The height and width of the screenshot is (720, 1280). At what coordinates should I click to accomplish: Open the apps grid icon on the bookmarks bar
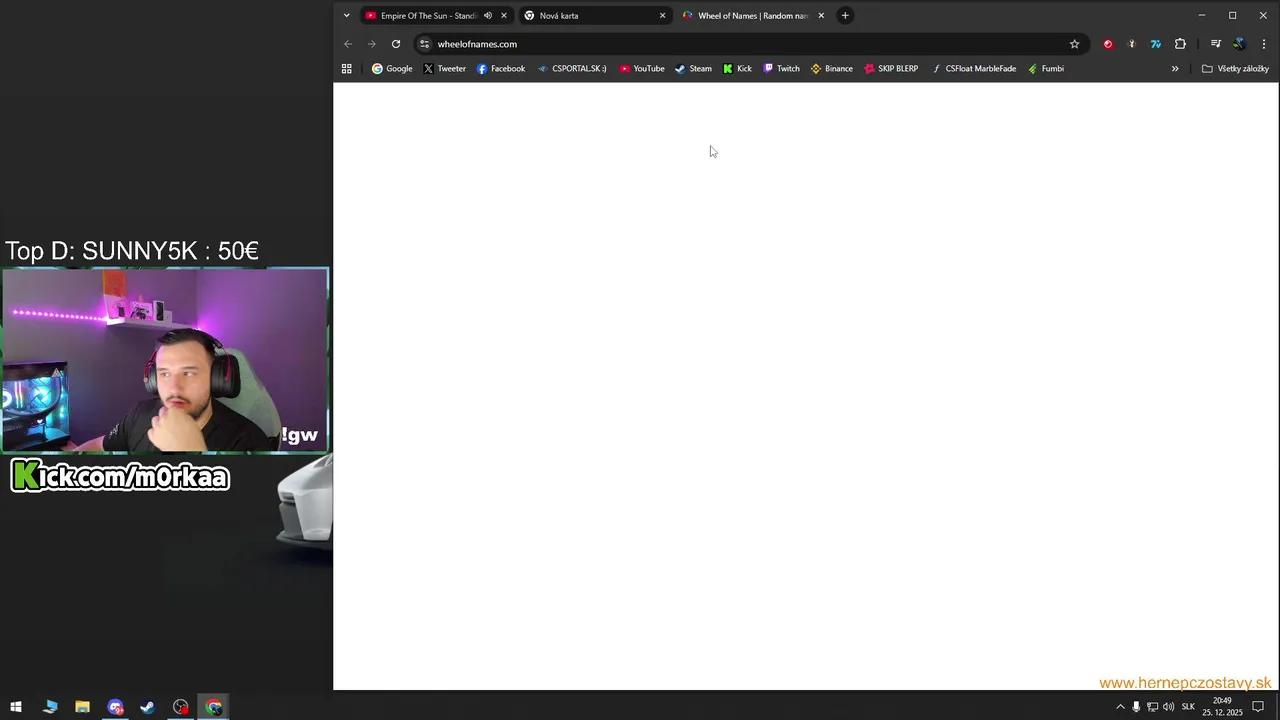point(346,68)
